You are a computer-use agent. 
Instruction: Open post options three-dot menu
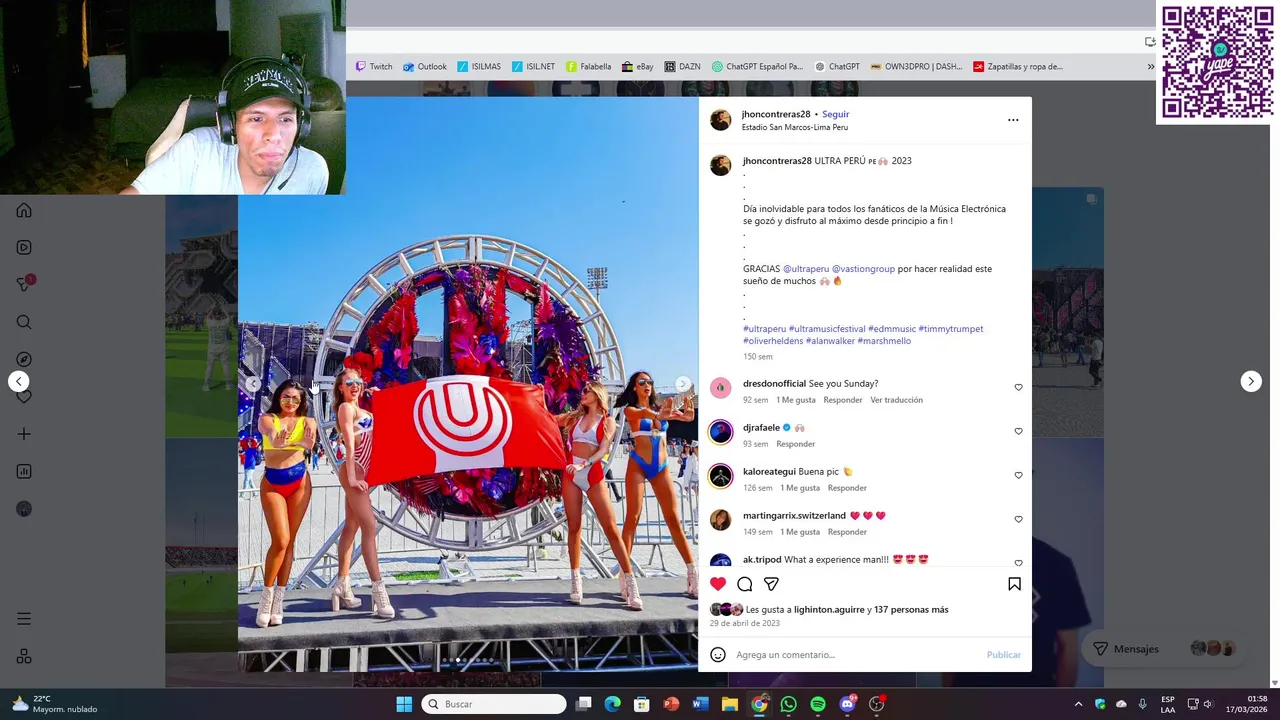(1013, 120)
